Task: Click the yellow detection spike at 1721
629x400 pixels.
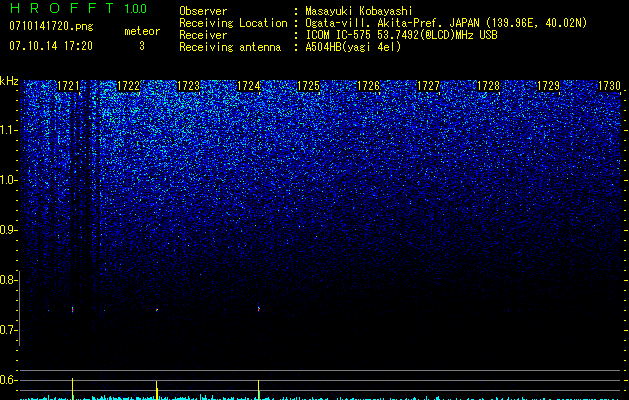Action: pos(73,388)
